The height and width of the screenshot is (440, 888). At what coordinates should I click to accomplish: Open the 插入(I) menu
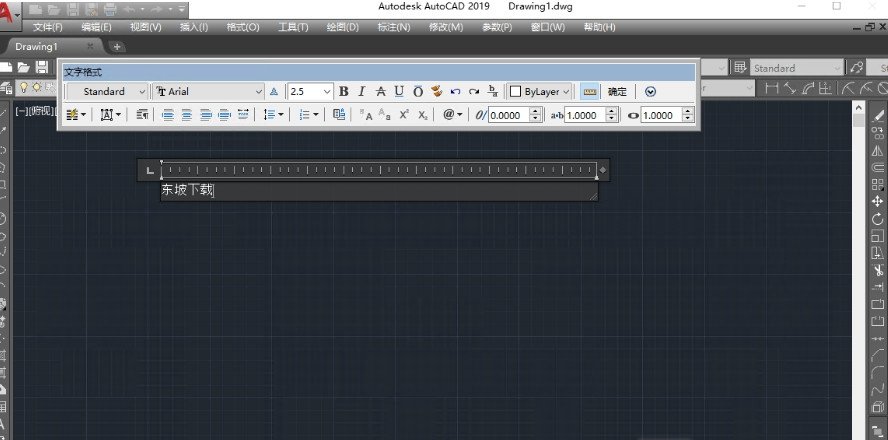(x=194, y=27)
